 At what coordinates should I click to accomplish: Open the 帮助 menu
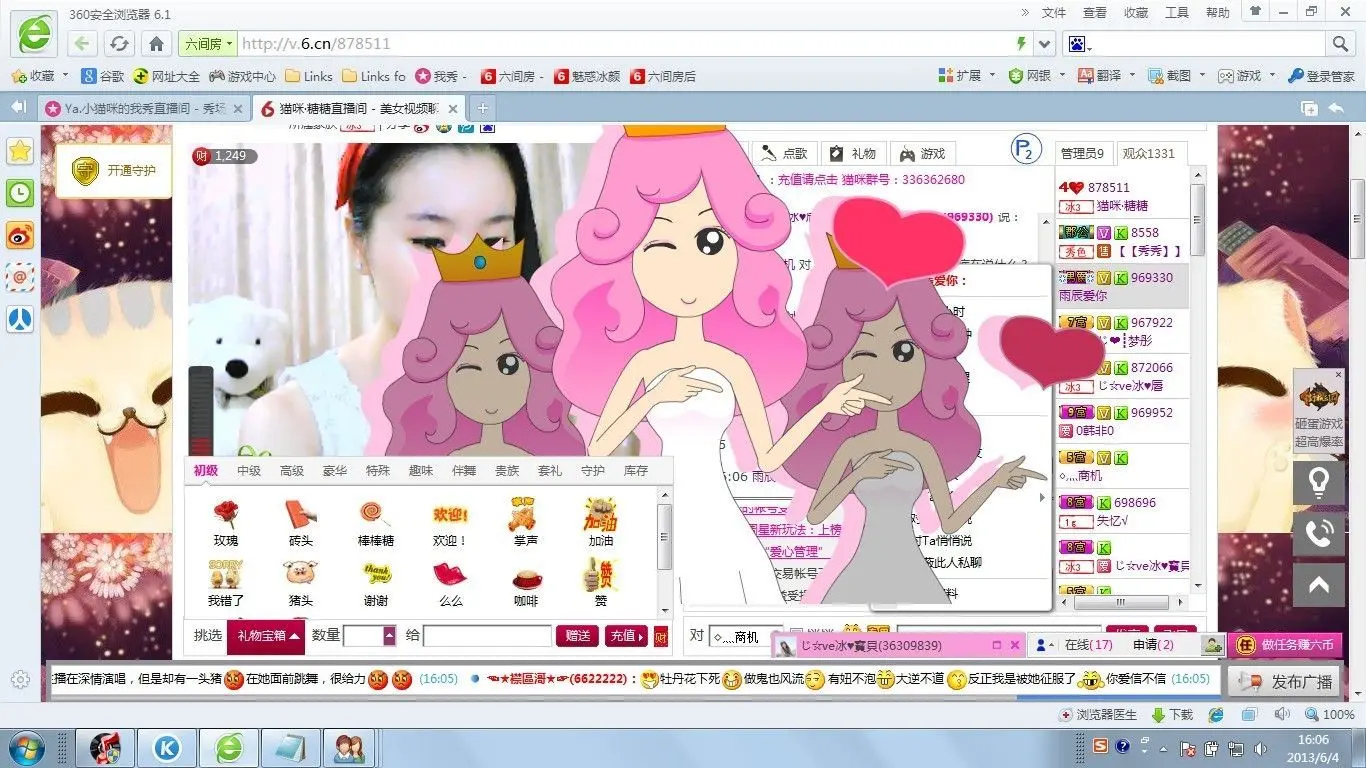pyautogui.click(x=1218, y=13)
